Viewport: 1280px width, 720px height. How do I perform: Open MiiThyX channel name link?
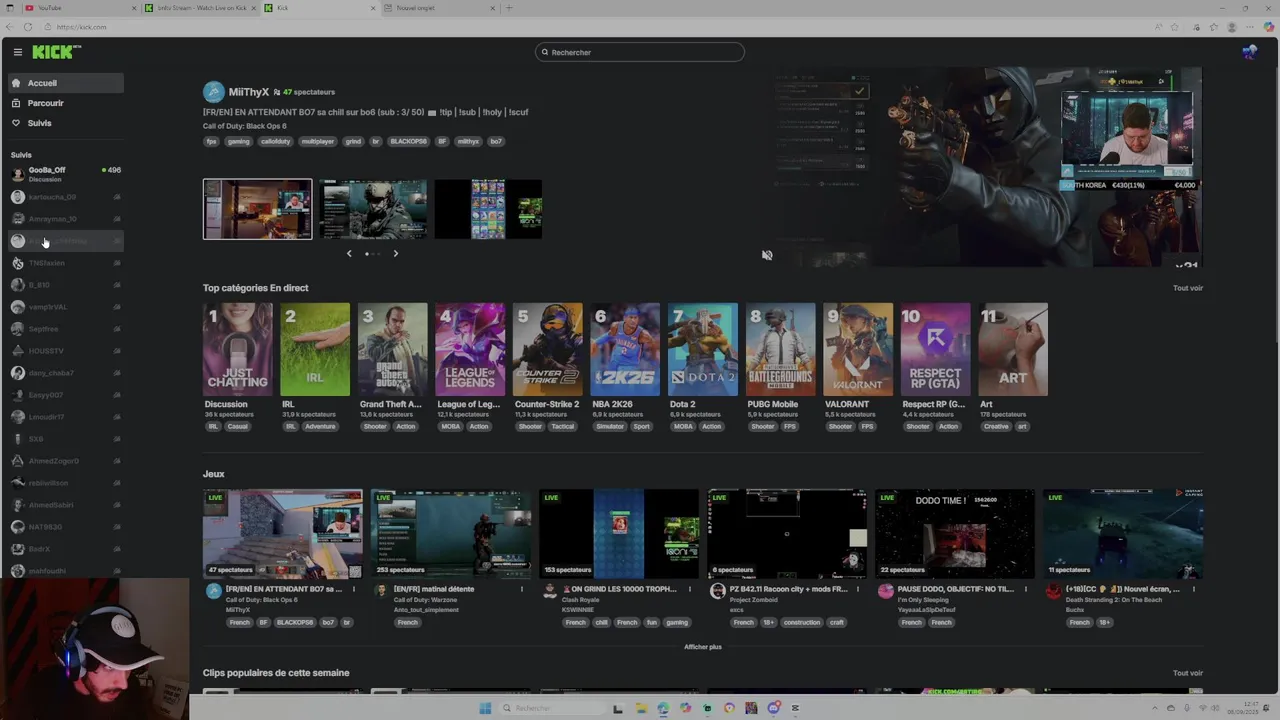coord(249,92)
